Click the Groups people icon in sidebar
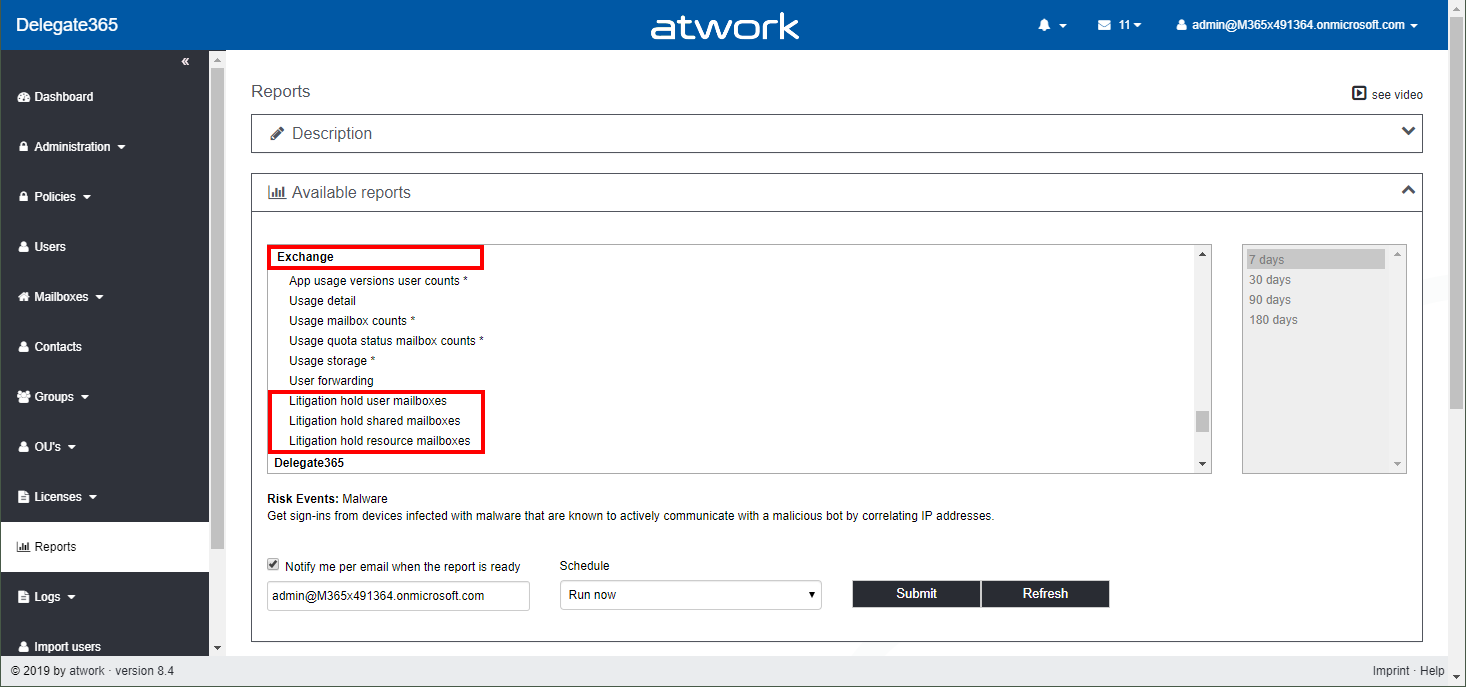Screen dimensions: 1466x687 pos(25,397)
